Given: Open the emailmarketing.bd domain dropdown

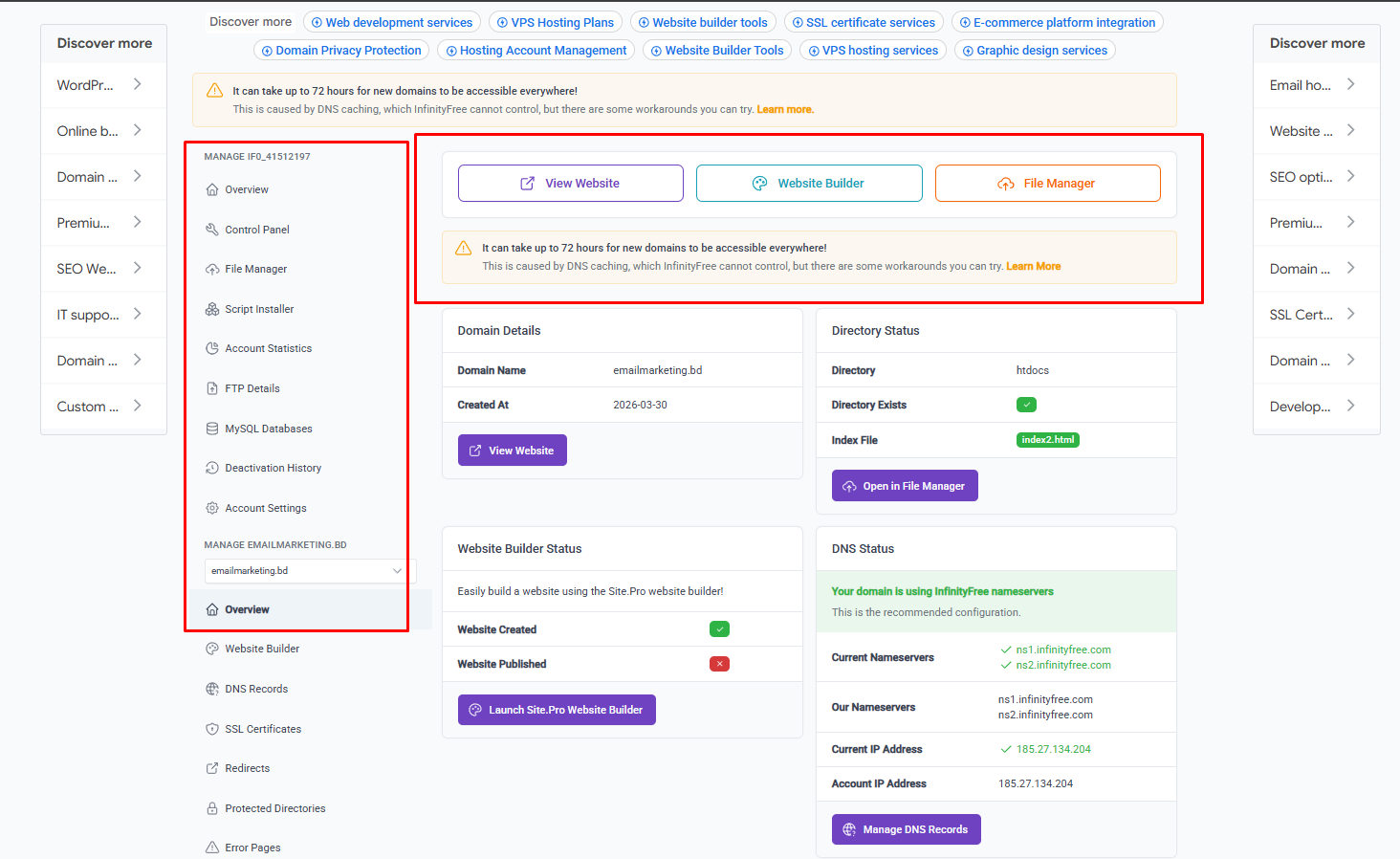Looking at the screenshot, I should point(305,571).
